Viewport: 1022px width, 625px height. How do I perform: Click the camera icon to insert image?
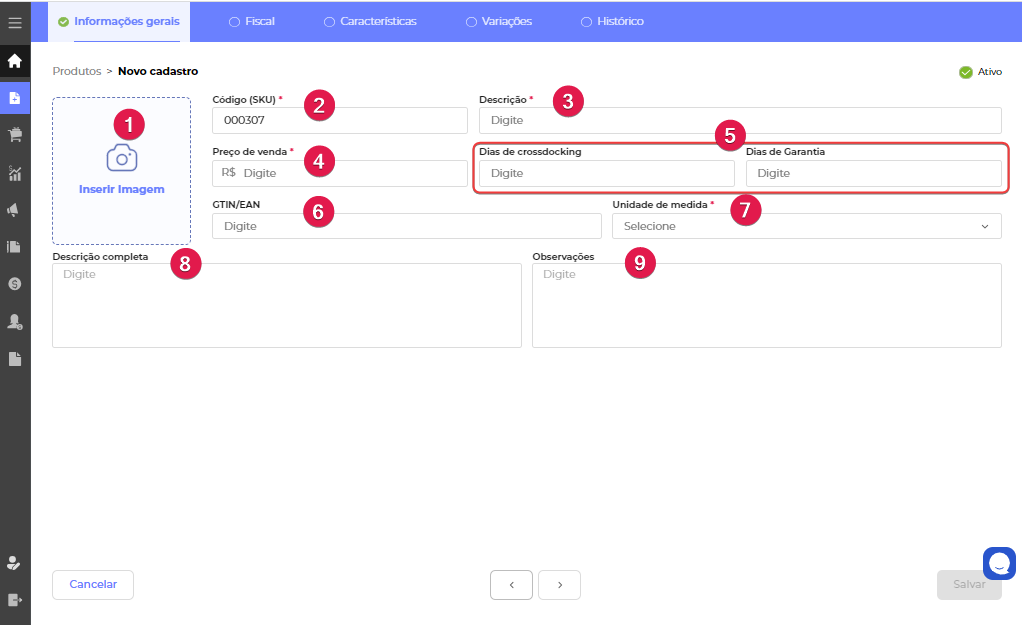point(121,158)
